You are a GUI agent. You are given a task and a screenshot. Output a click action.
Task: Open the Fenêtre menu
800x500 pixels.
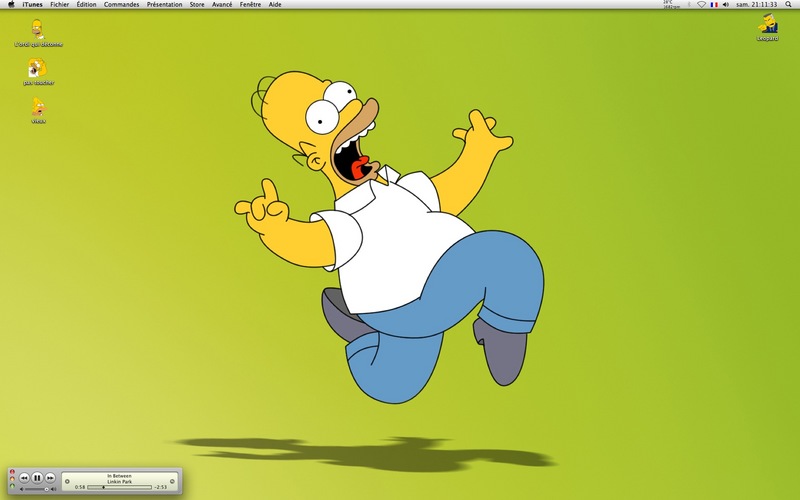pos(251,4)
